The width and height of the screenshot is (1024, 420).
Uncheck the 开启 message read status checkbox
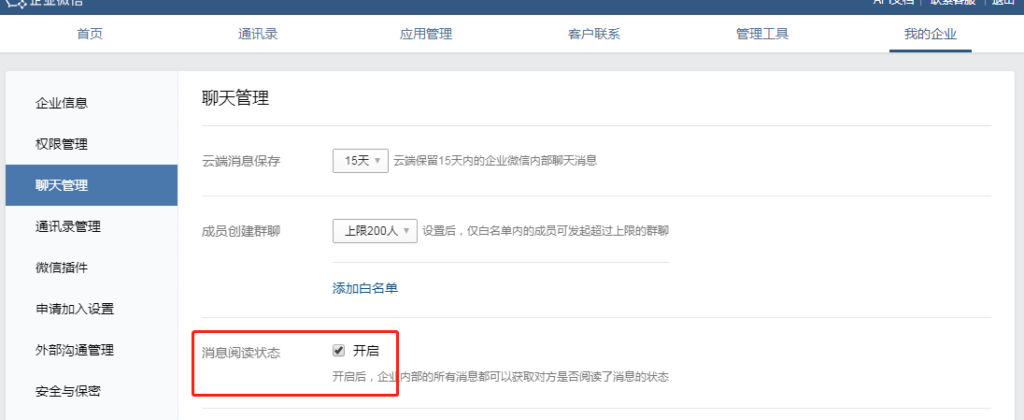tap(338, 351)
